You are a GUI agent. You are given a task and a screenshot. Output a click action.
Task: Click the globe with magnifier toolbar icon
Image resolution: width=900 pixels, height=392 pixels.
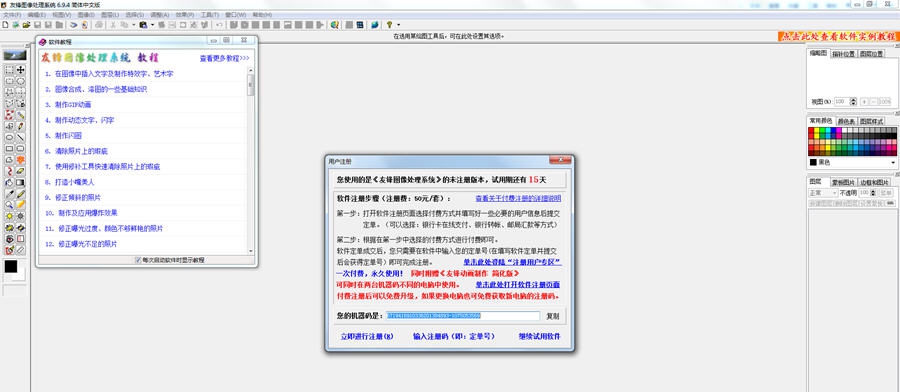point(334,25)
